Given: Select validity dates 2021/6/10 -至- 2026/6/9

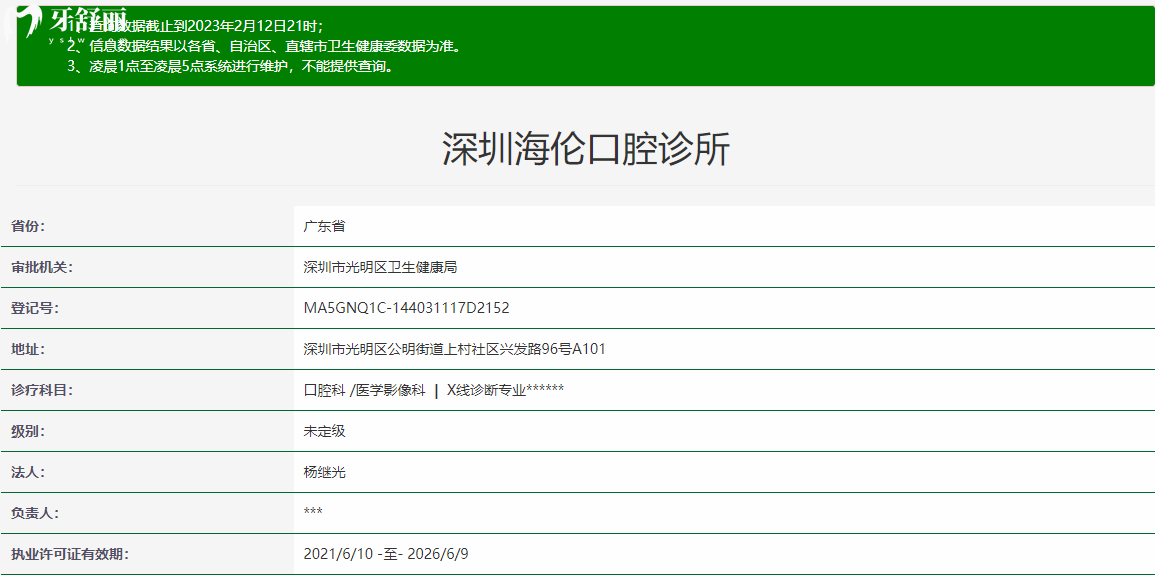Looking at the screenshot, I should [x=386, y=554].
